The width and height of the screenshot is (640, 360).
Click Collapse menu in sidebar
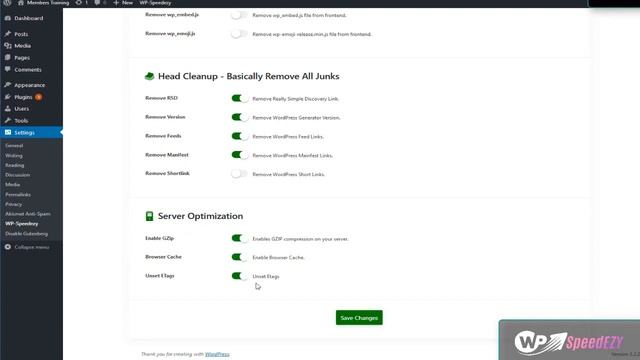click(x=31, y=247)
